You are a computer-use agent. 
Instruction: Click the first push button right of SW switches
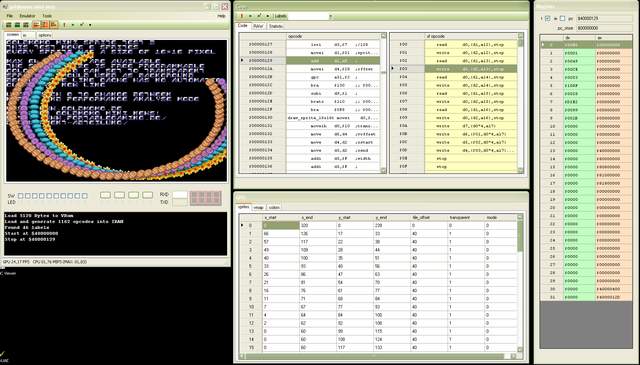pyautogui.click(x=105, y=196)
